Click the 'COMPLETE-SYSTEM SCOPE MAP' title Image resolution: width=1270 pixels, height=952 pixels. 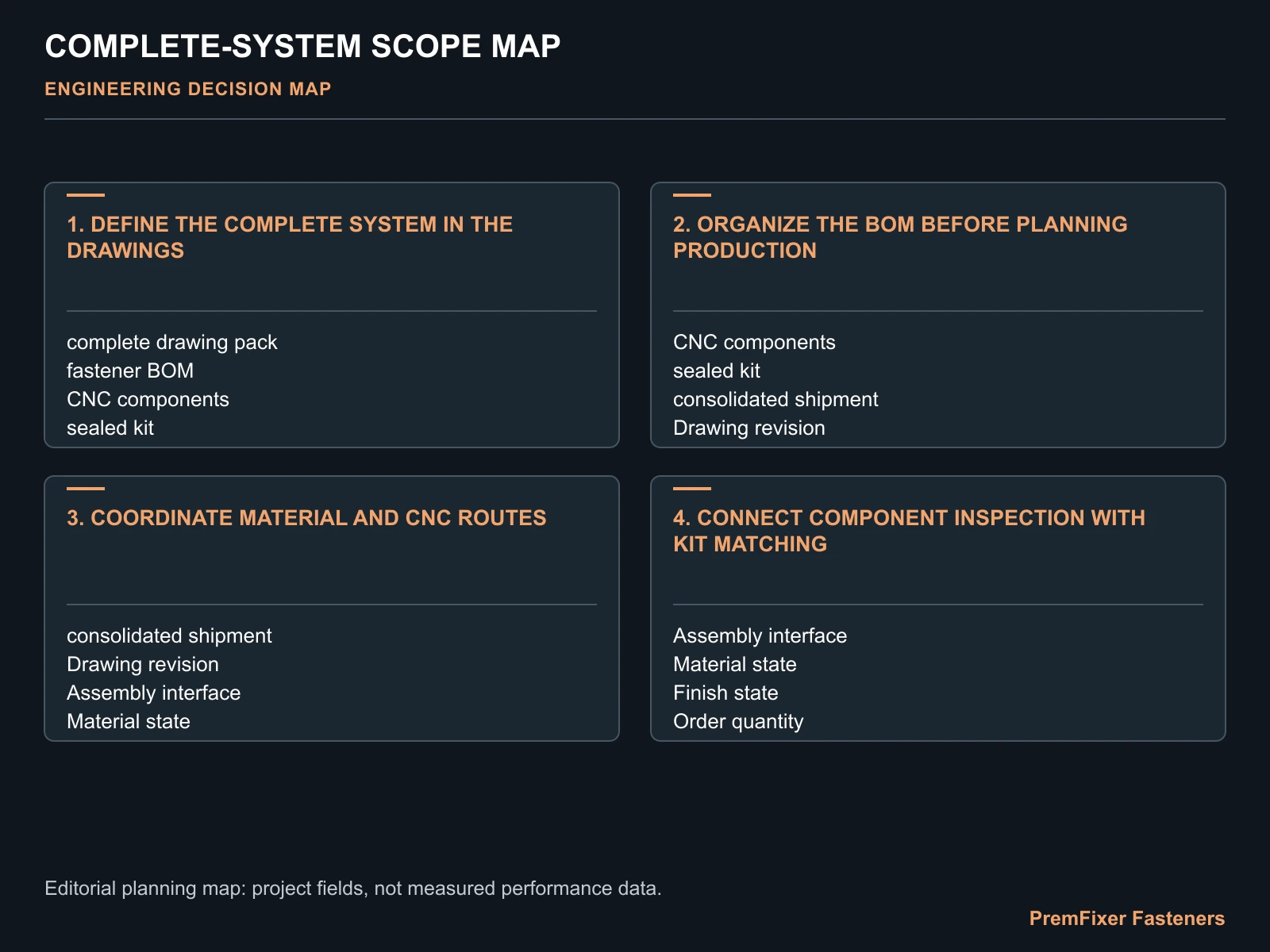click(x=302, y=46)
